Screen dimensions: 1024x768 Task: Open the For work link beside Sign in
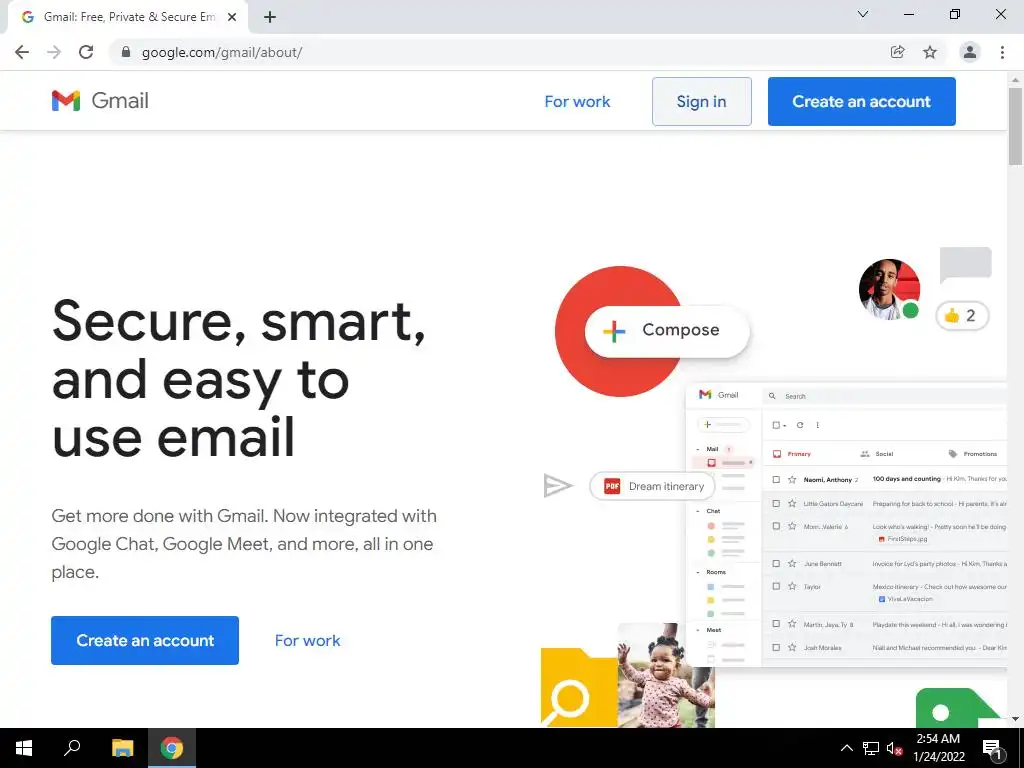pos(577,101)
